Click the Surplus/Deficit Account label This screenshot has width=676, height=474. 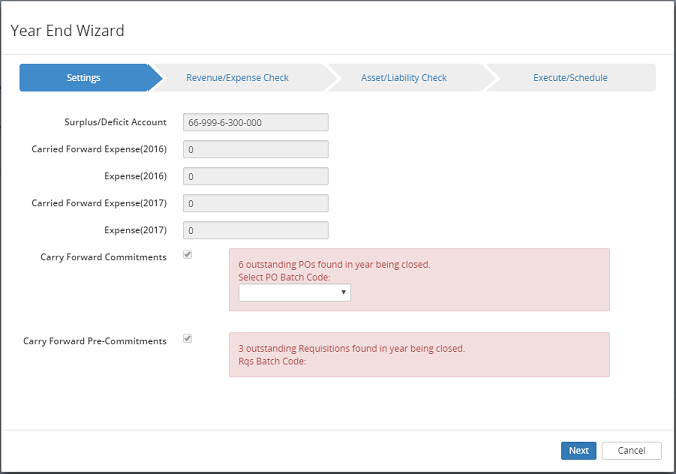[115, 122]
